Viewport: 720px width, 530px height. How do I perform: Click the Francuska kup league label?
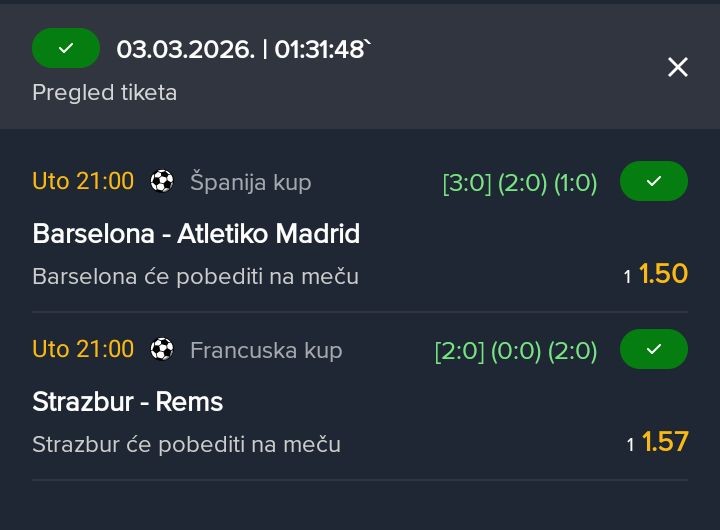266,350
